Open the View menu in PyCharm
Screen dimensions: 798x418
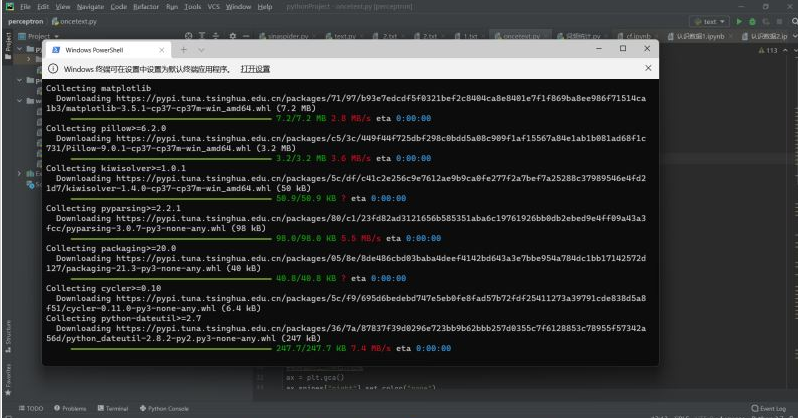pos(63,7)
